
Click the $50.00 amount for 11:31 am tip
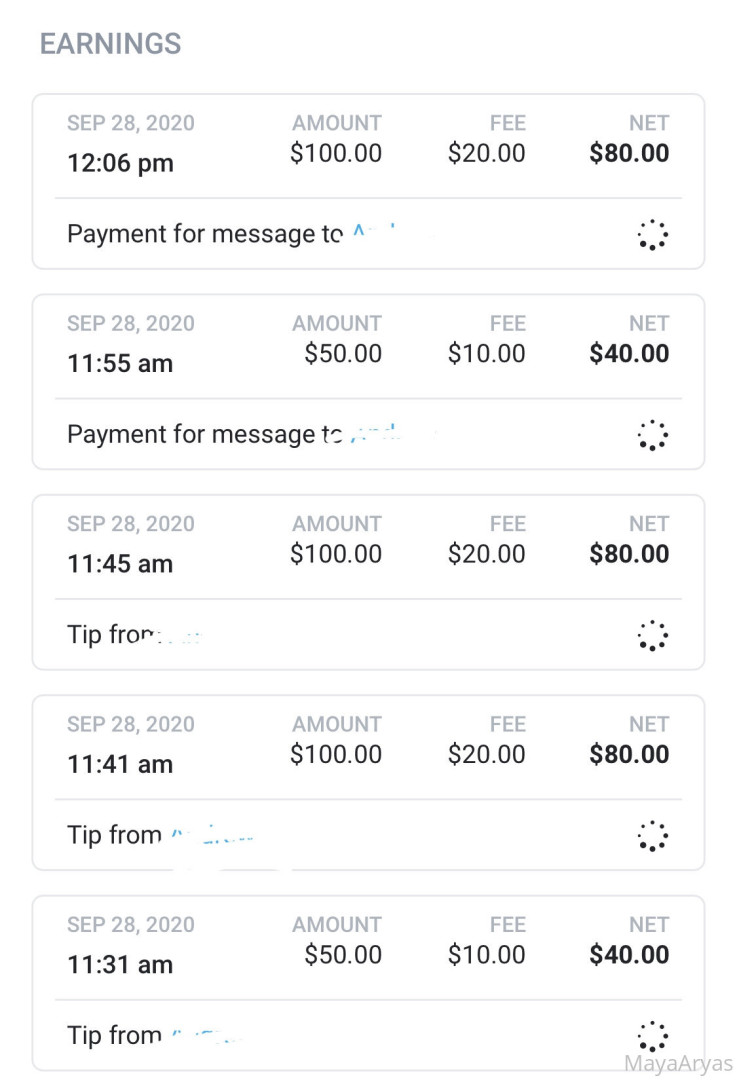(343, 955)
